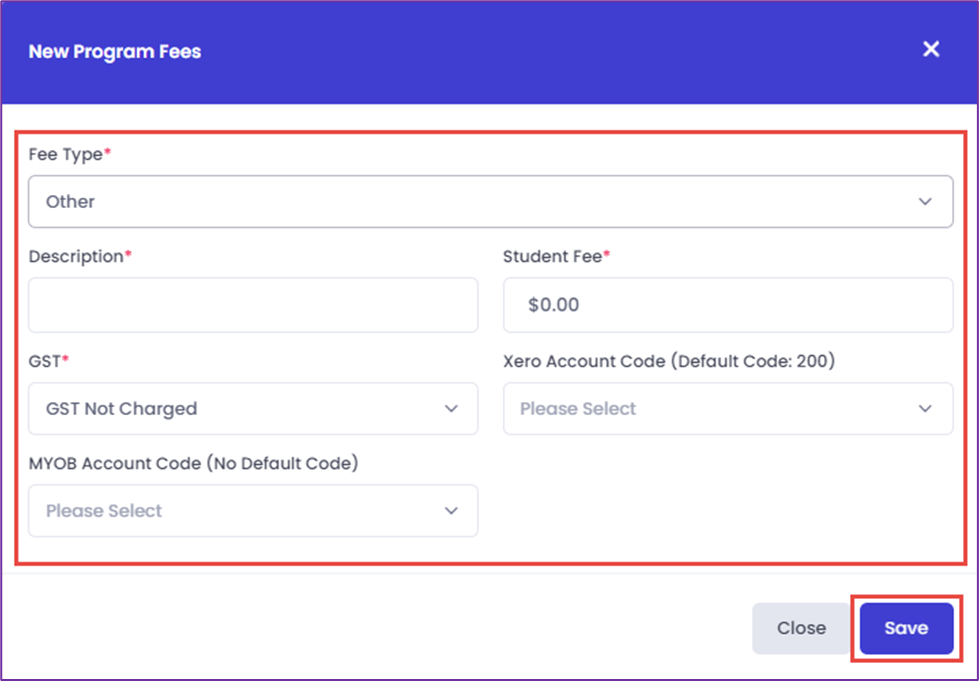The image size is (979, 681).
Task: Click the Student Fee $0.00 field
Action: coord(728,305)
